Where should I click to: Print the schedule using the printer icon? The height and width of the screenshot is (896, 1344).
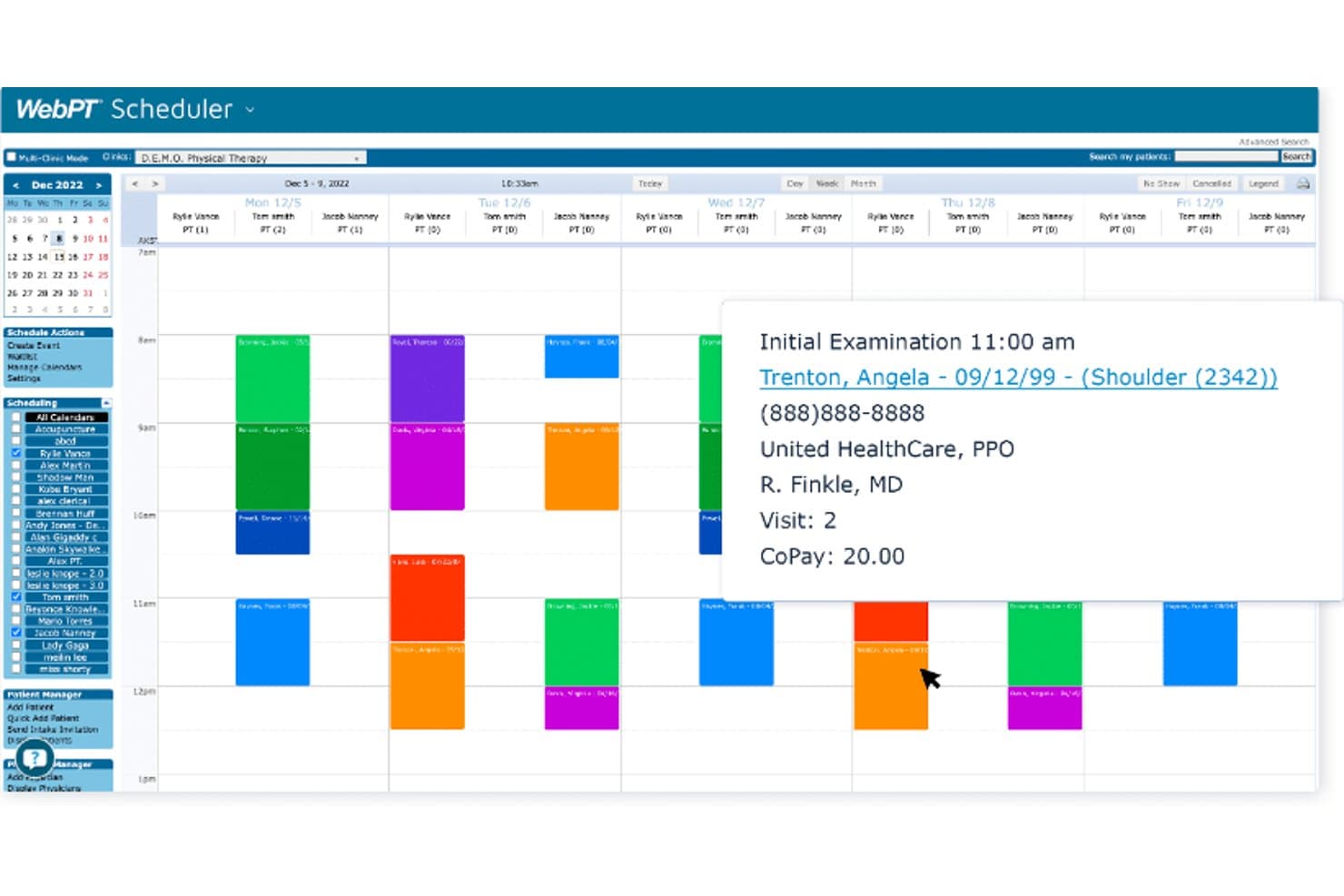click(x=1303, y=183)
